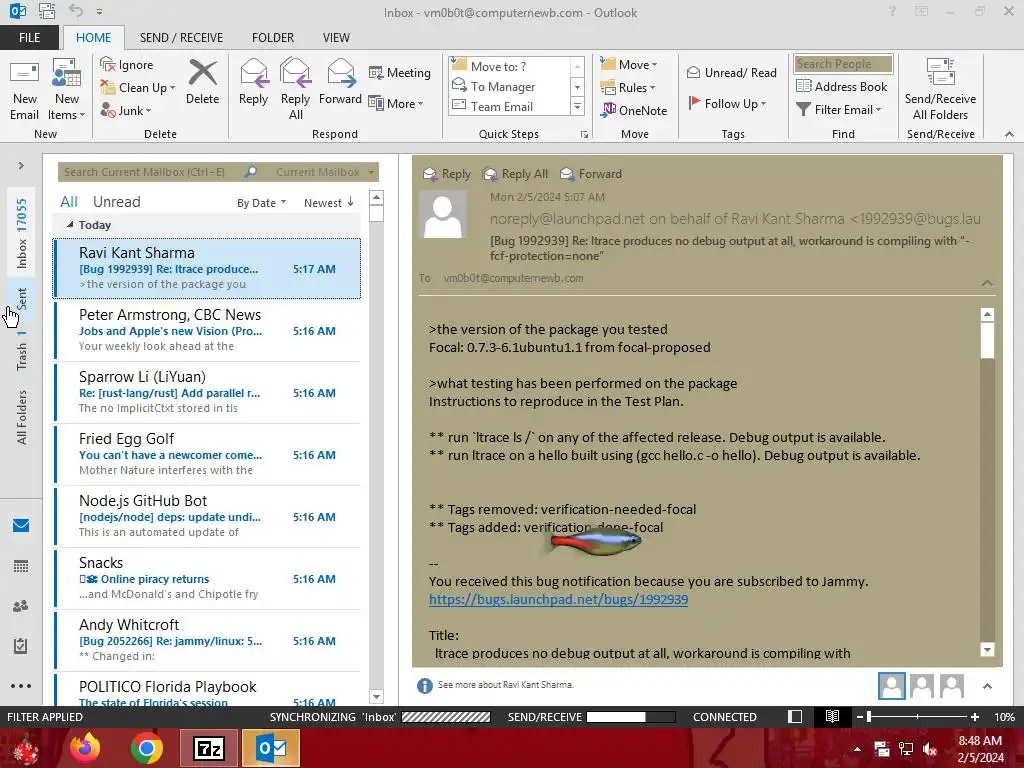The width and height of the screenshot is (1024, 768).
Task: Respond with a Meeting
Action: coord(400,72)
